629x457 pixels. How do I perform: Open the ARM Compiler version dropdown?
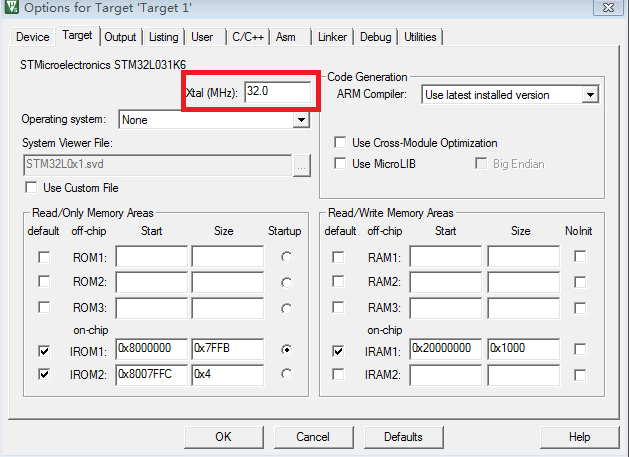coord(590,95)
